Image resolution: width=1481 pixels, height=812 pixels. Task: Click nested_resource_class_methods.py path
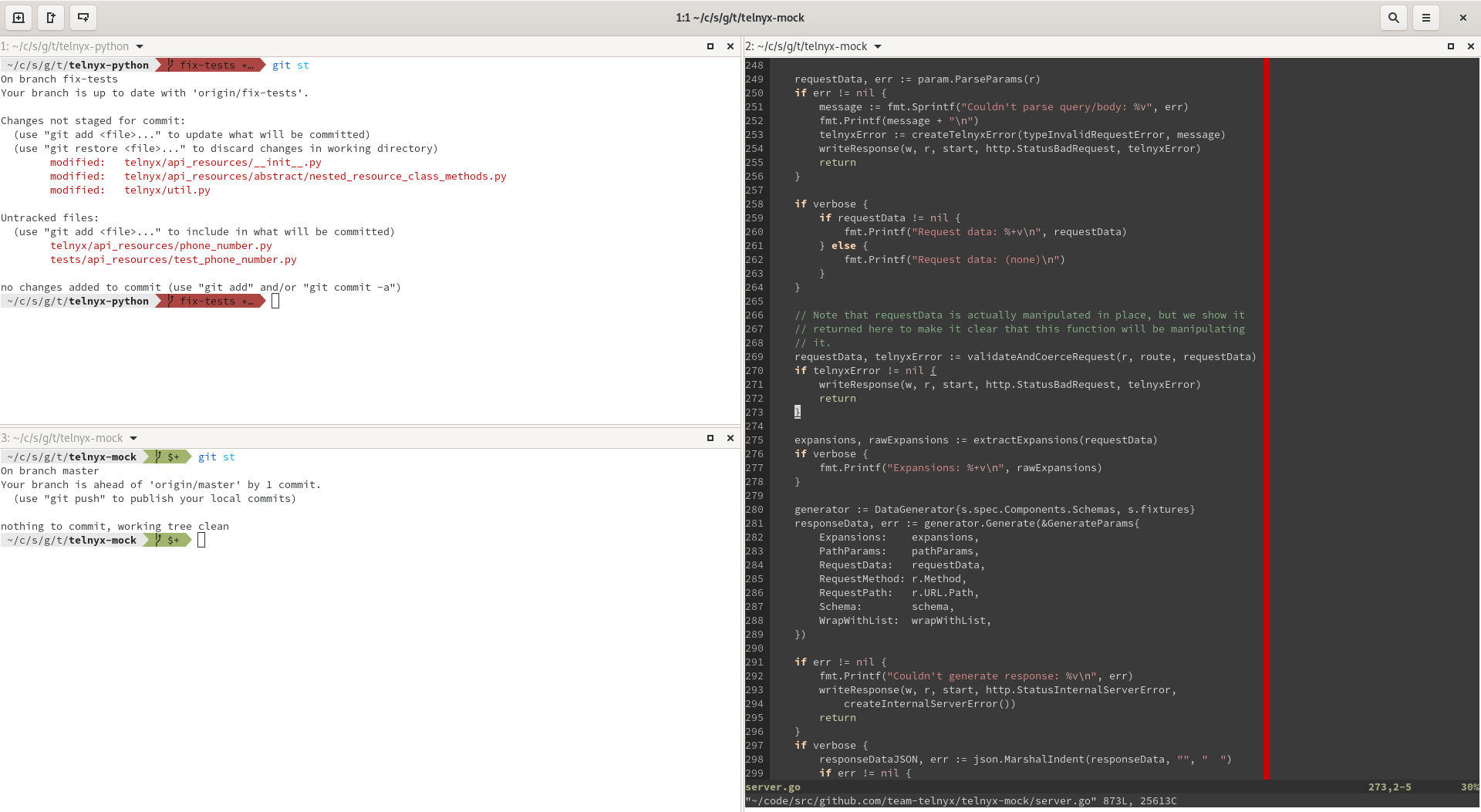[315, 176]
